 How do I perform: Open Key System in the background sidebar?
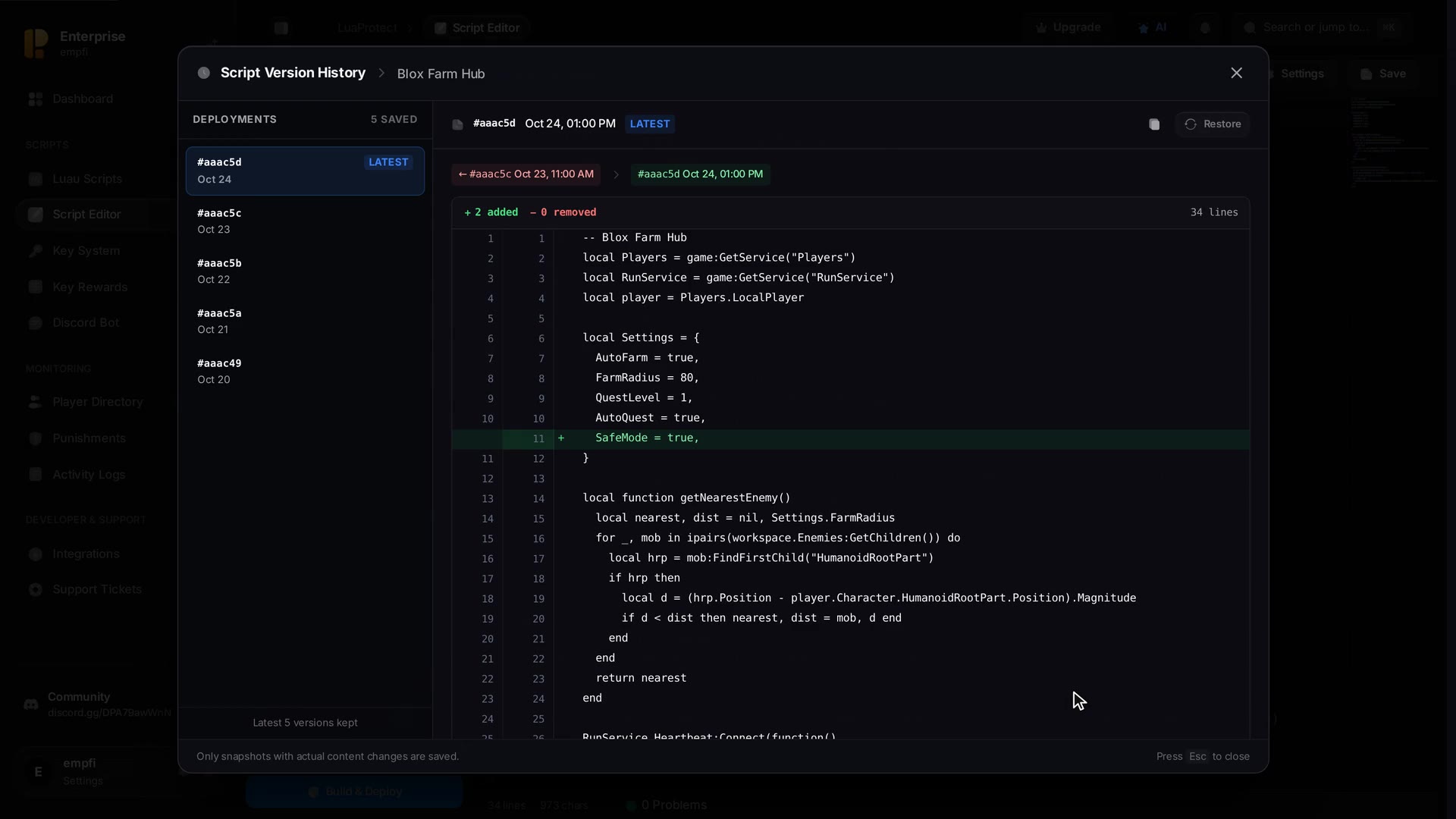coord(86,251)
